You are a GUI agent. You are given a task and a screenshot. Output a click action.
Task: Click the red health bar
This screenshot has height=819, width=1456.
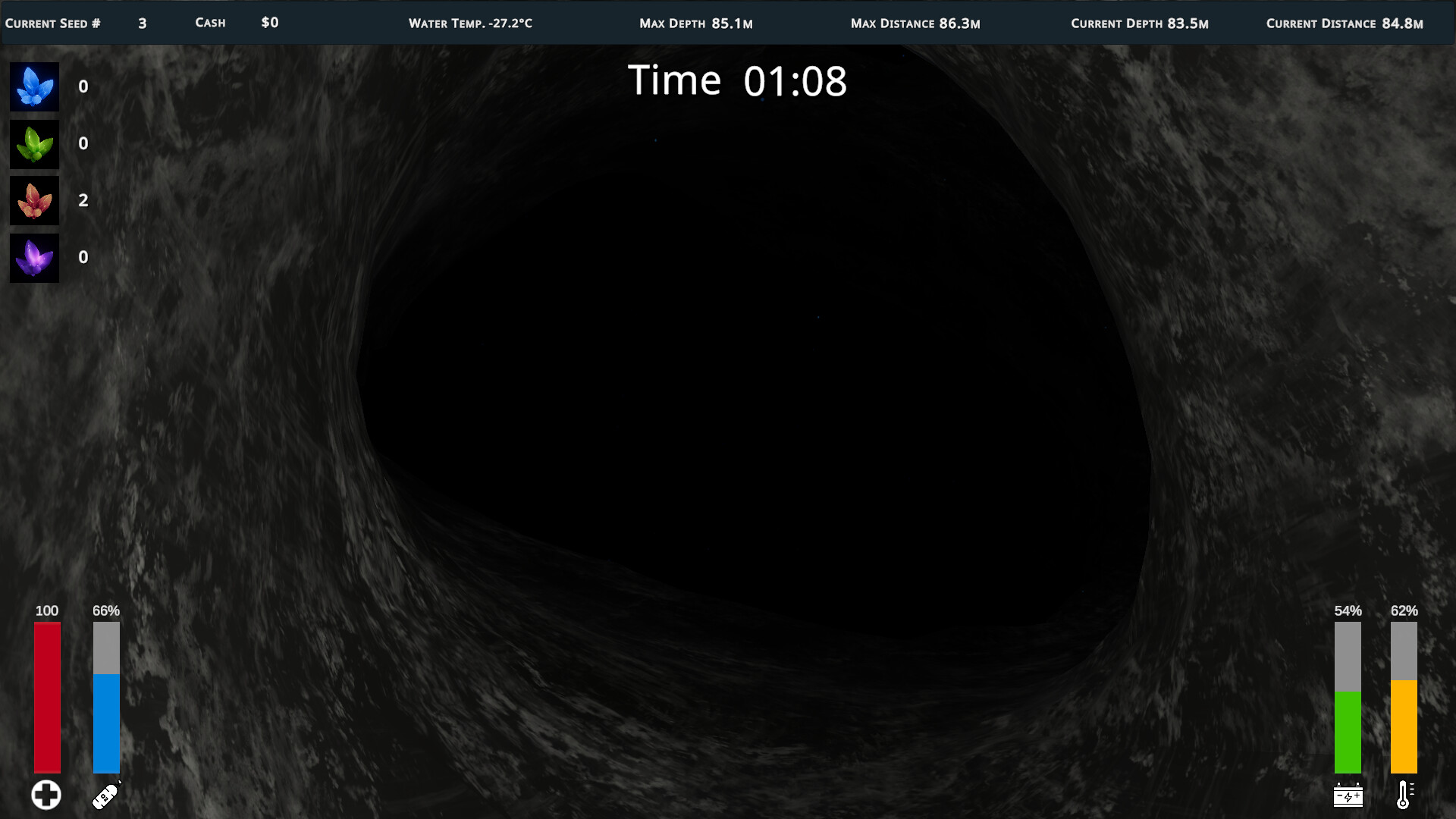[x=47, y=698]
